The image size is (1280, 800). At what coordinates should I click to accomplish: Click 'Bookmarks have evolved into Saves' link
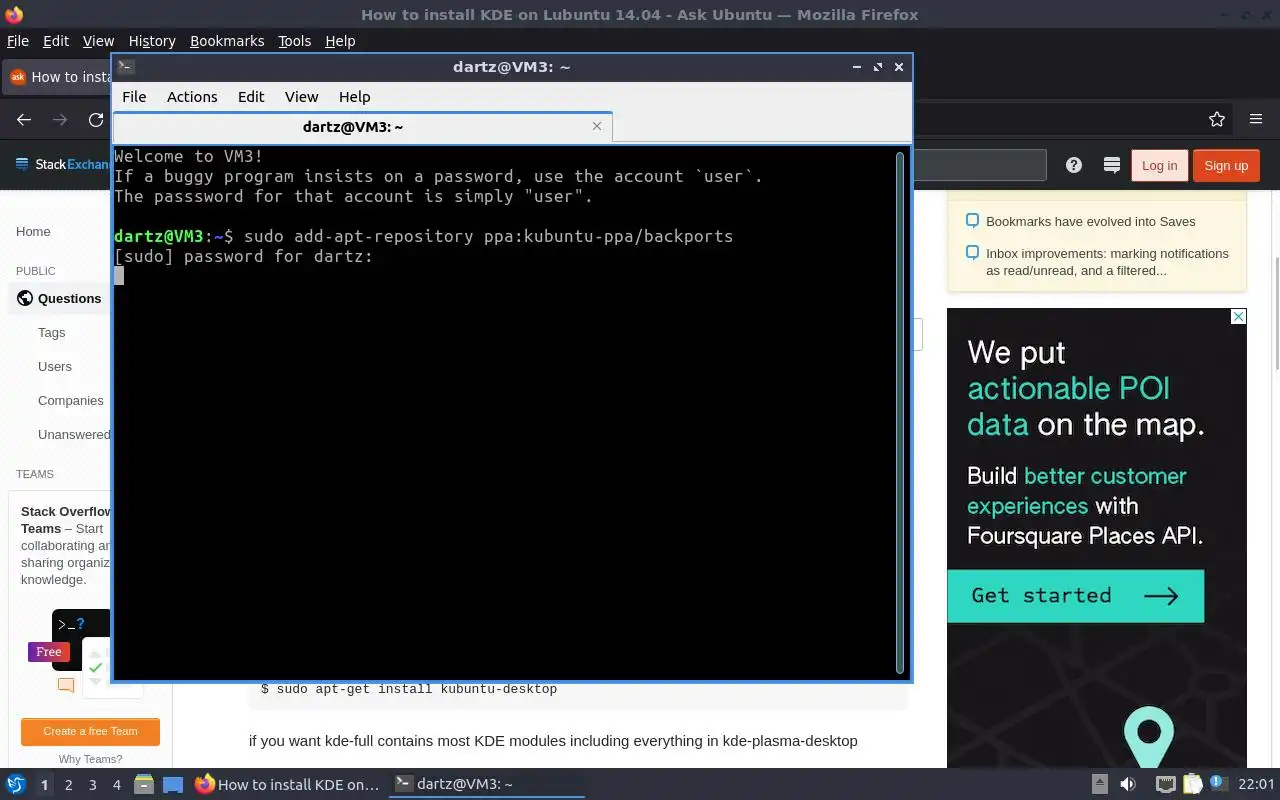pos(1090,221)
